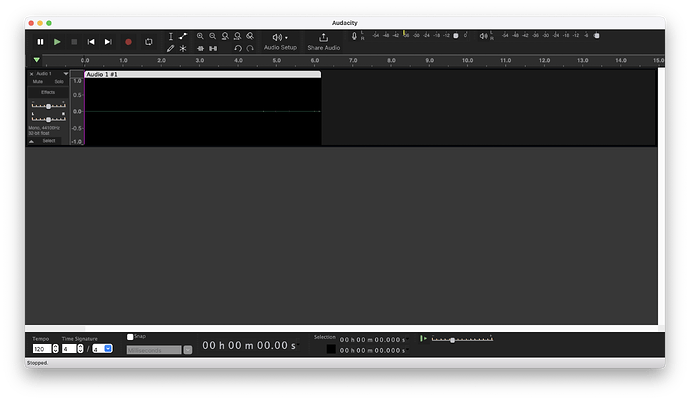Open the Audio 1 track dropdown menu

66,74
